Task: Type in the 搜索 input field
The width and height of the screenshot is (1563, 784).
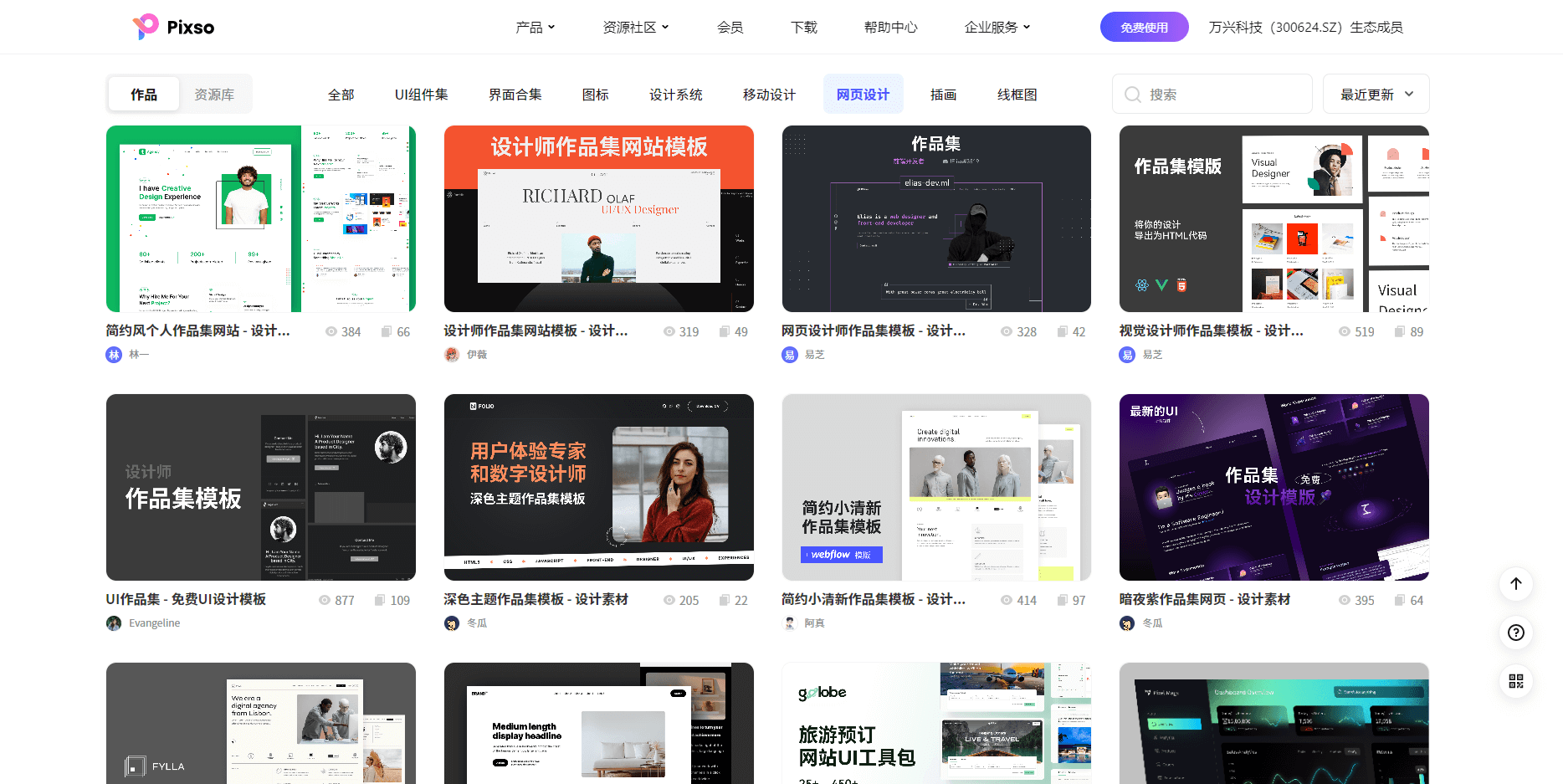Action: (1222, 95)
